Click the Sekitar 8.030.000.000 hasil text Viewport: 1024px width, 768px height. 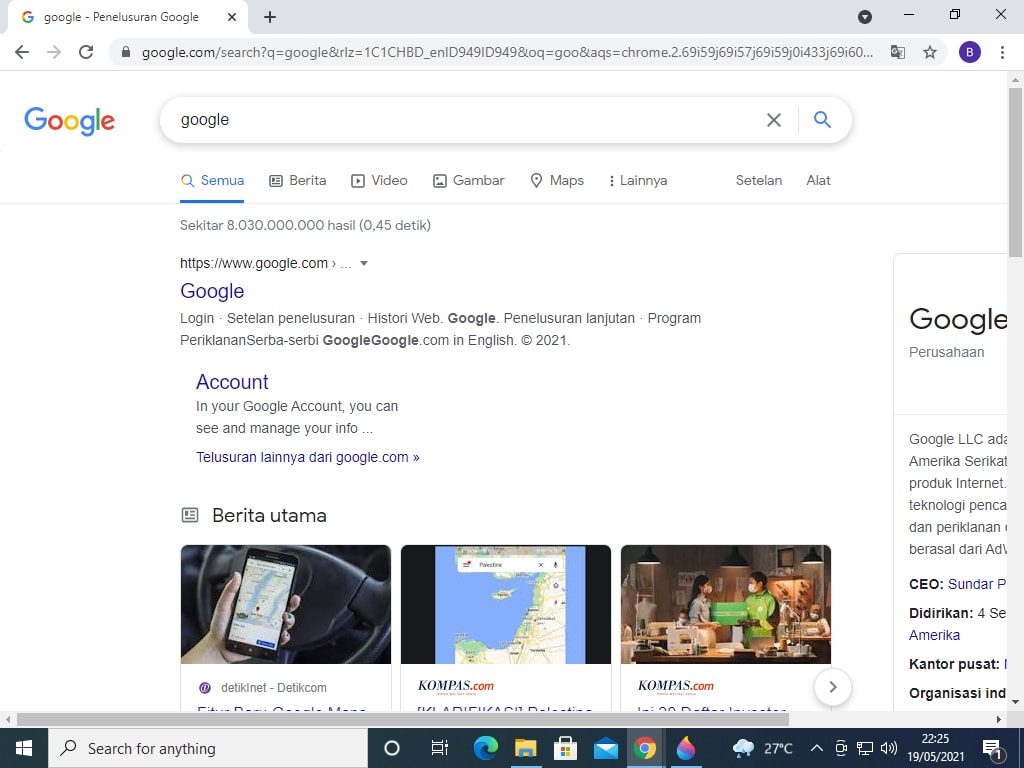tap(305, 226)
